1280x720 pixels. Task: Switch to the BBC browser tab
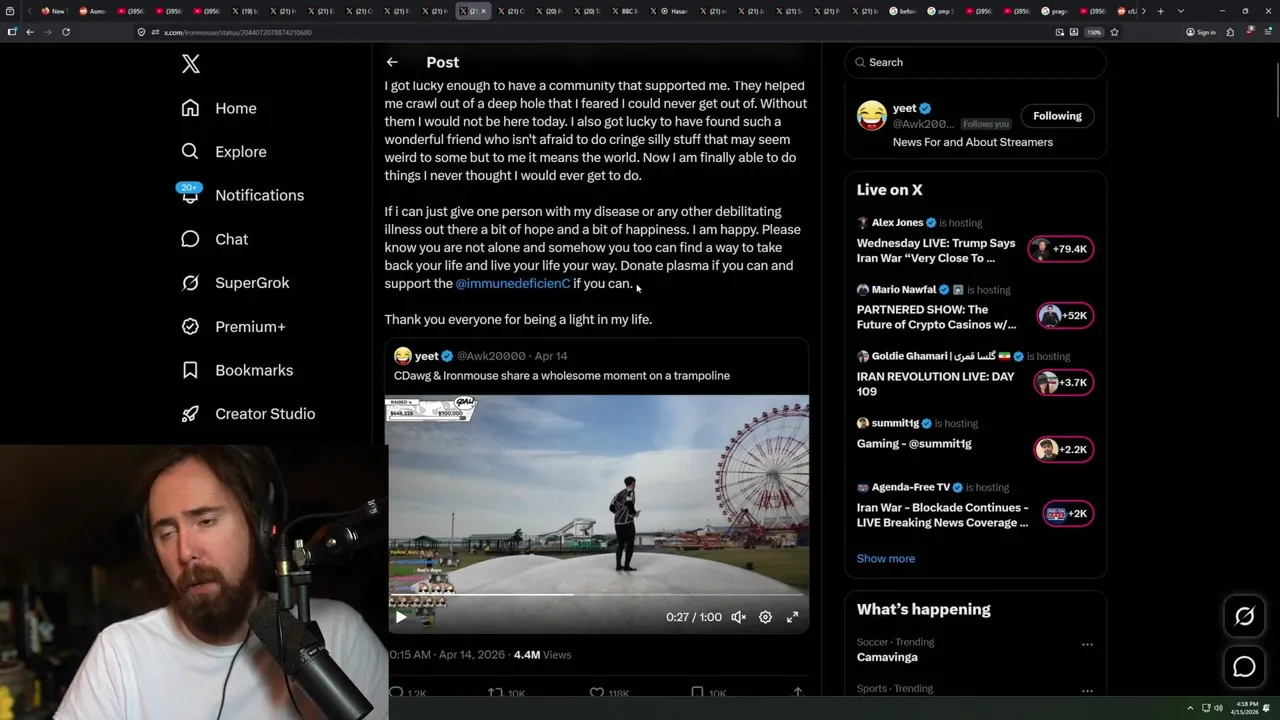626,11
